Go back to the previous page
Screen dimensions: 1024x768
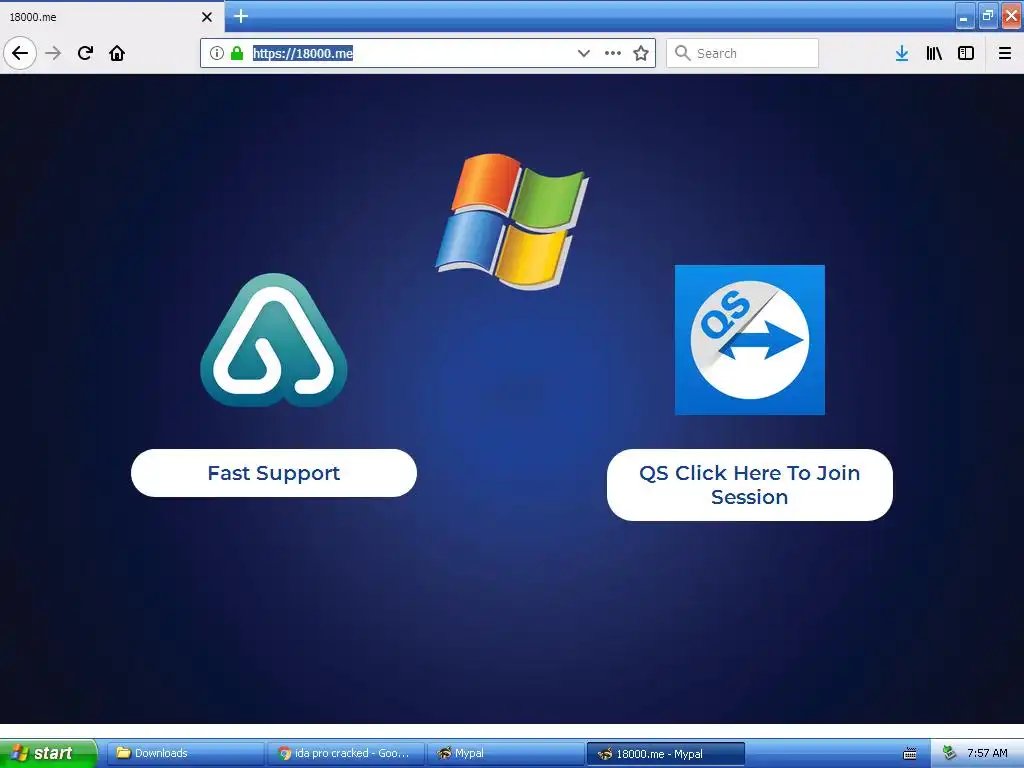[x=20, y=53]
